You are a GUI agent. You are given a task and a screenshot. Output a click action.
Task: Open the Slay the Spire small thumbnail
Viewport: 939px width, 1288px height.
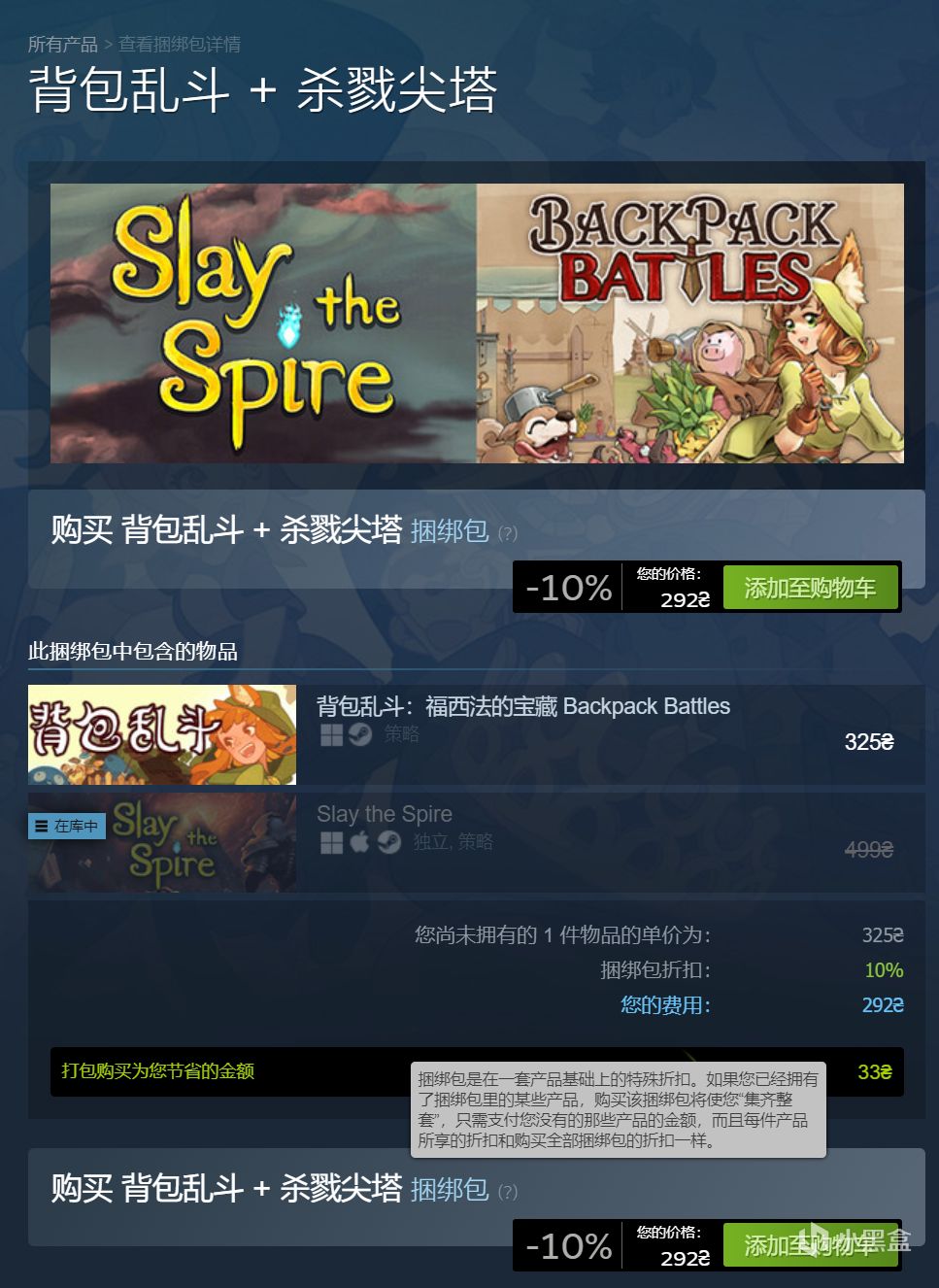coord(162,842)
